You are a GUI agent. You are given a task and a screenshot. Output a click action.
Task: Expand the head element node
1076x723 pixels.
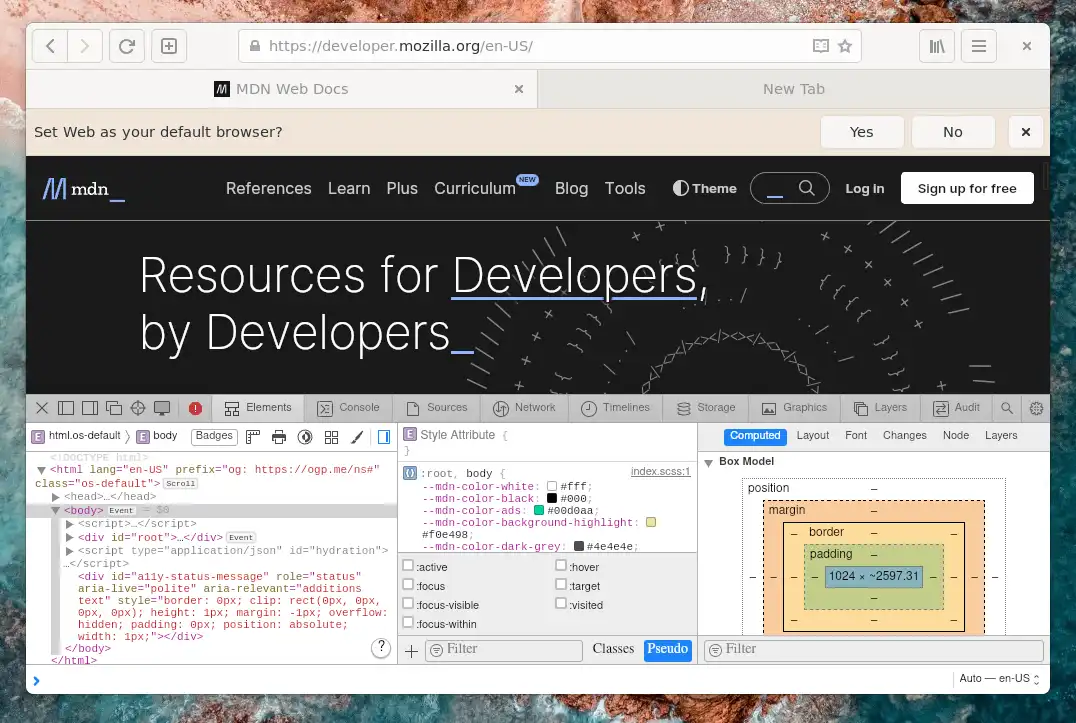[57, 497]
